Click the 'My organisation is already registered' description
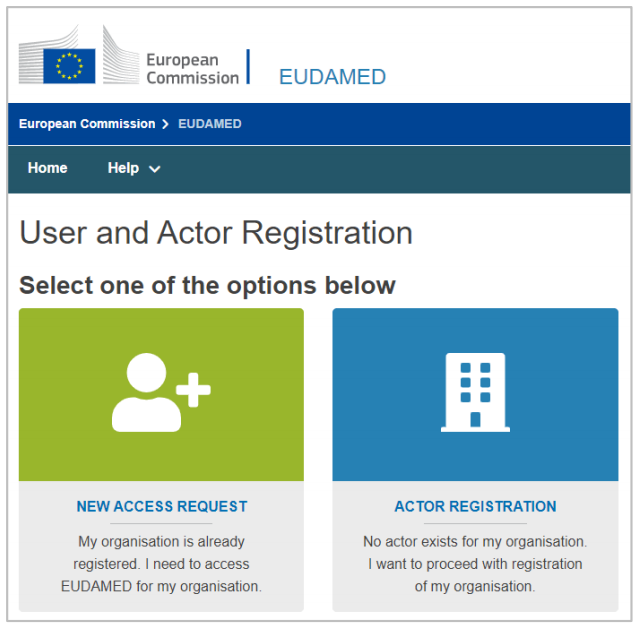The image size is (641, 631). (162, 564)
